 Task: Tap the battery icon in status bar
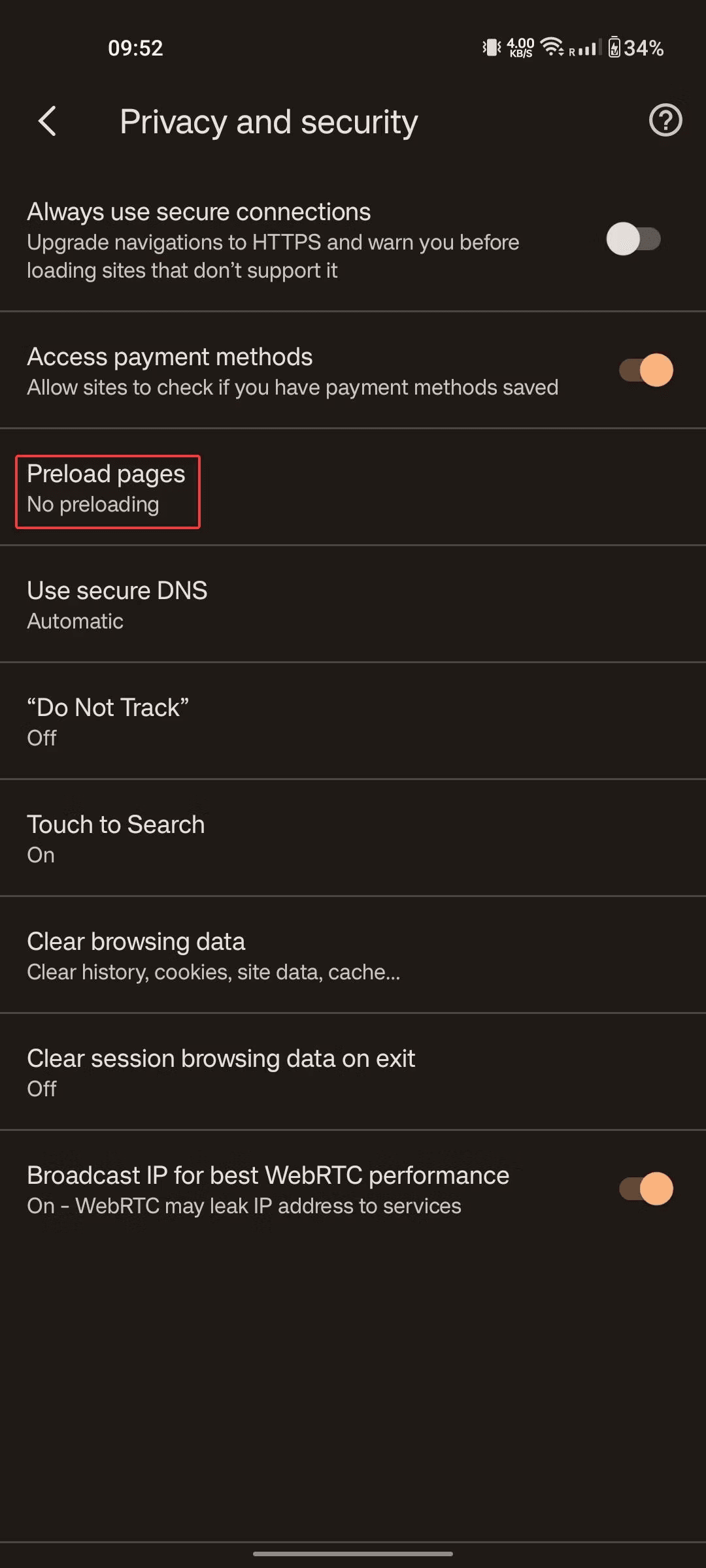tap(614, 48)
